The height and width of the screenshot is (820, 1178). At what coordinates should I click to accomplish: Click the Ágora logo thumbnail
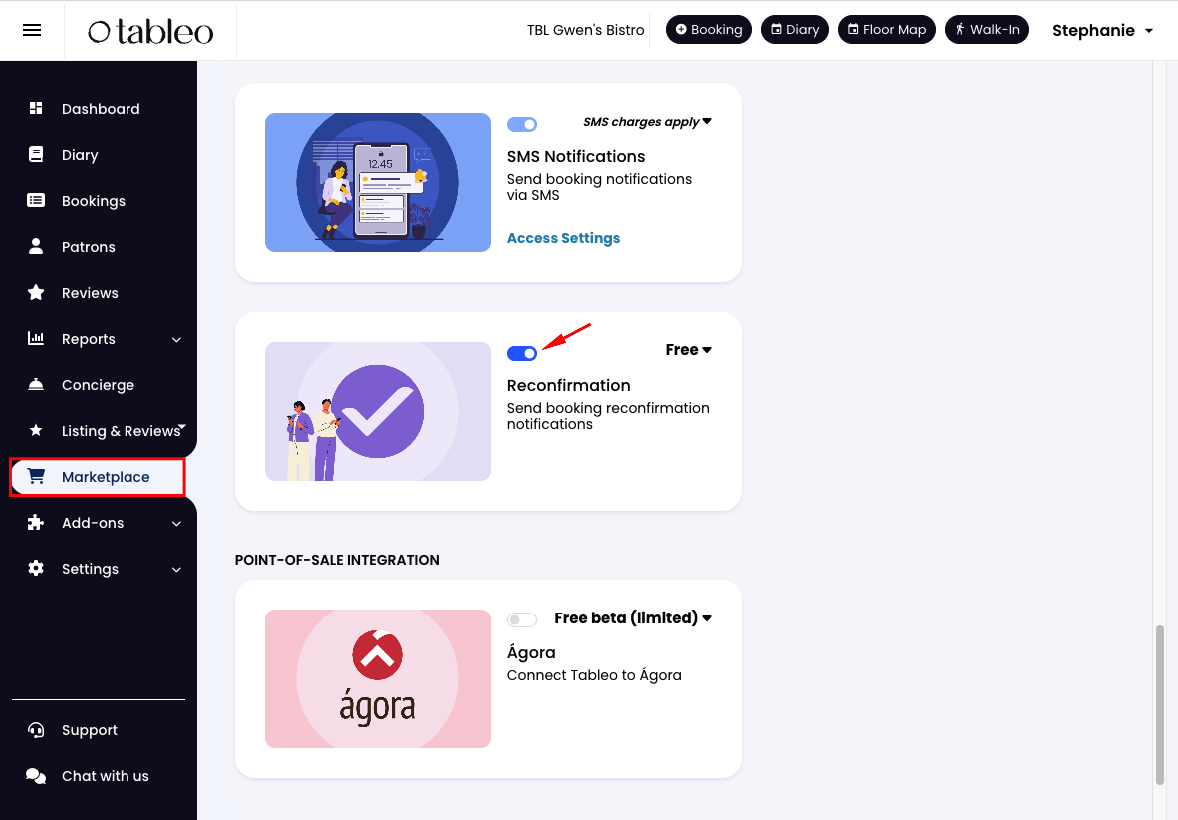(378, 679)
